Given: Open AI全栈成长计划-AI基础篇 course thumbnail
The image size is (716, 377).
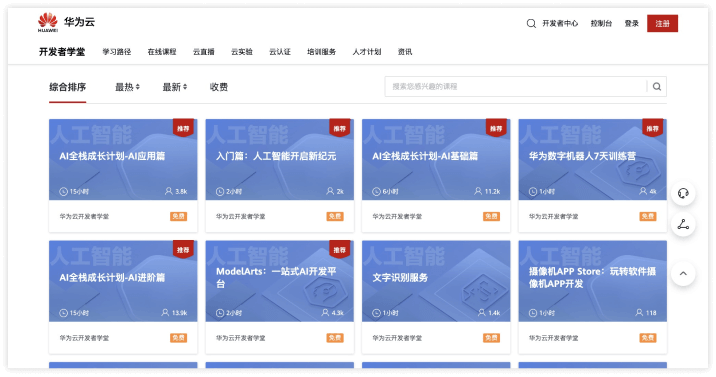Looking at the screenshot, I should [436, 159].
